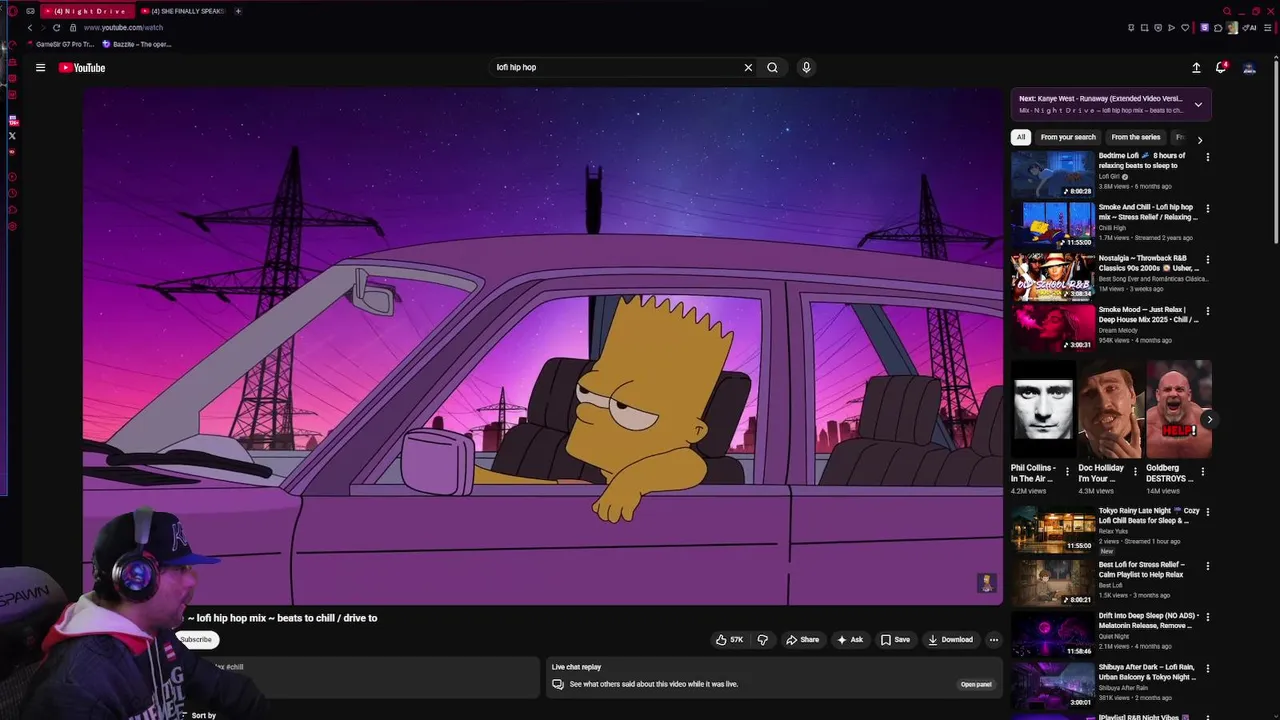Download the video

click(950, 640)
